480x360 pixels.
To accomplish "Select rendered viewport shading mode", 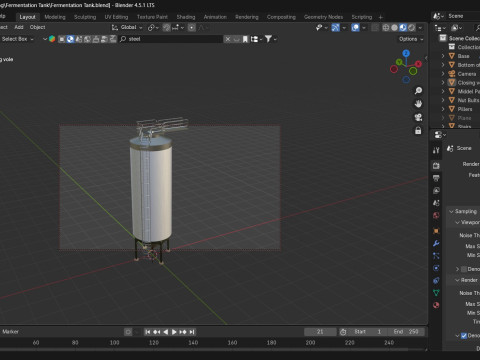I will click(x=412, y=28).
